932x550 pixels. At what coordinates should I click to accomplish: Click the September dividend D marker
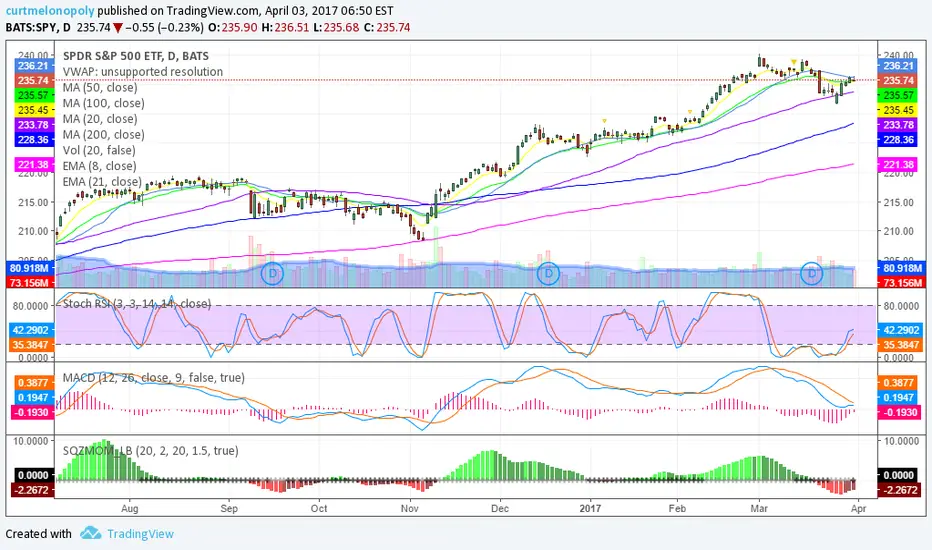[x=273, y=274]
